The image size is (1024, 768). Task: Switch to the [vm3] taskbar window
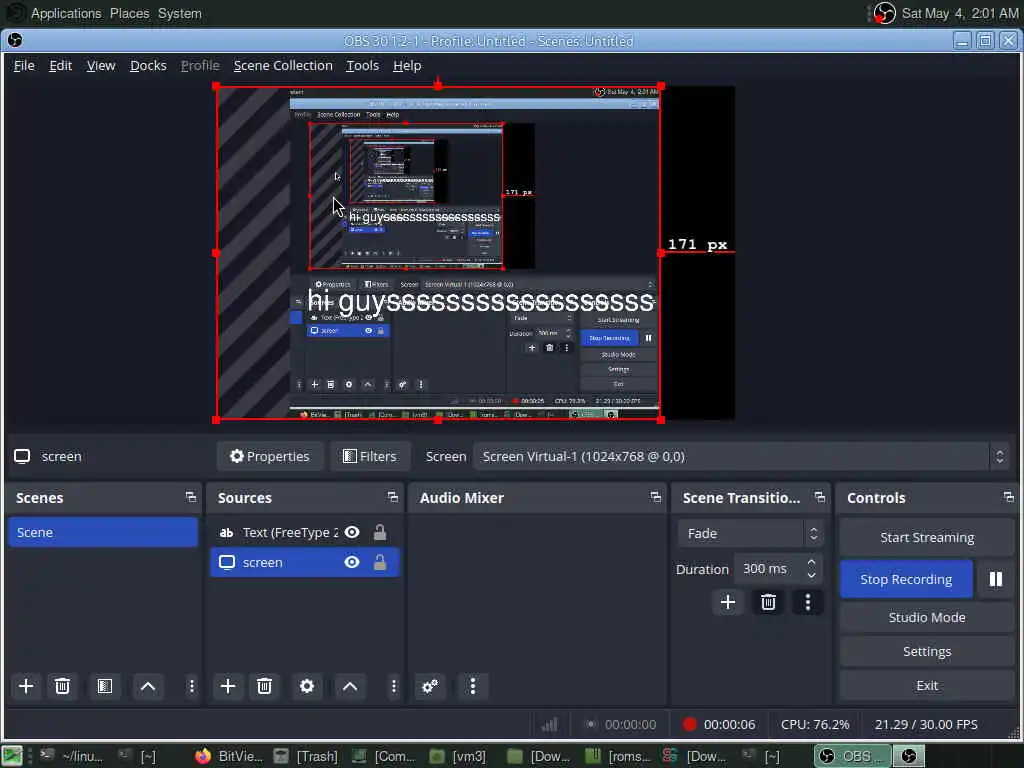click(460, 756)
